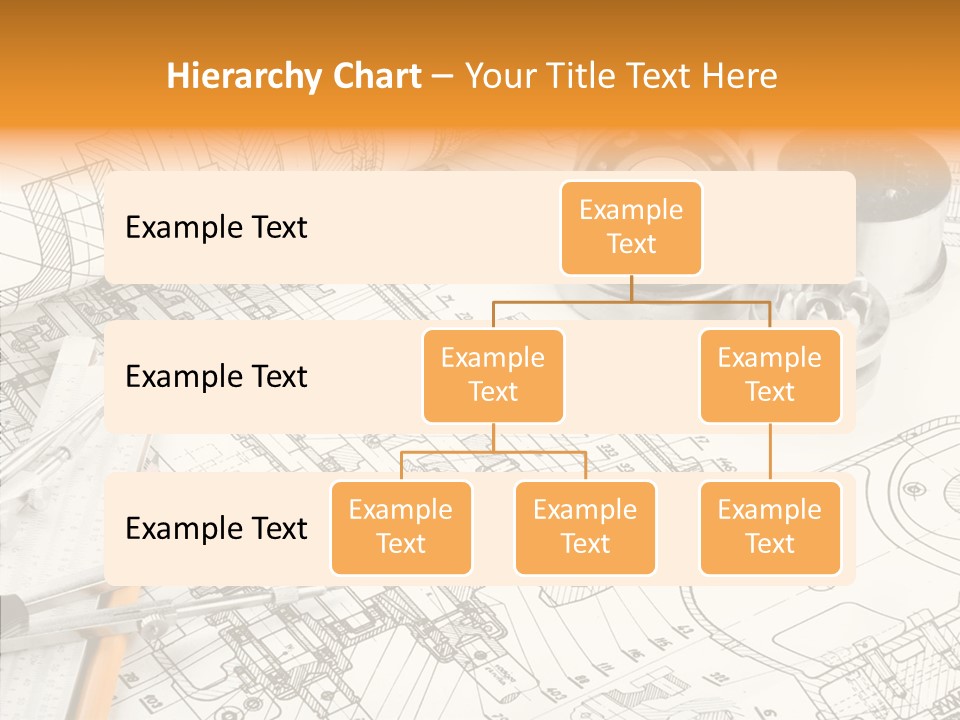The width and height of the screenshot is (960, 720).
Task: Click the leftmost box in bottom level
Action: coord(401,527)
